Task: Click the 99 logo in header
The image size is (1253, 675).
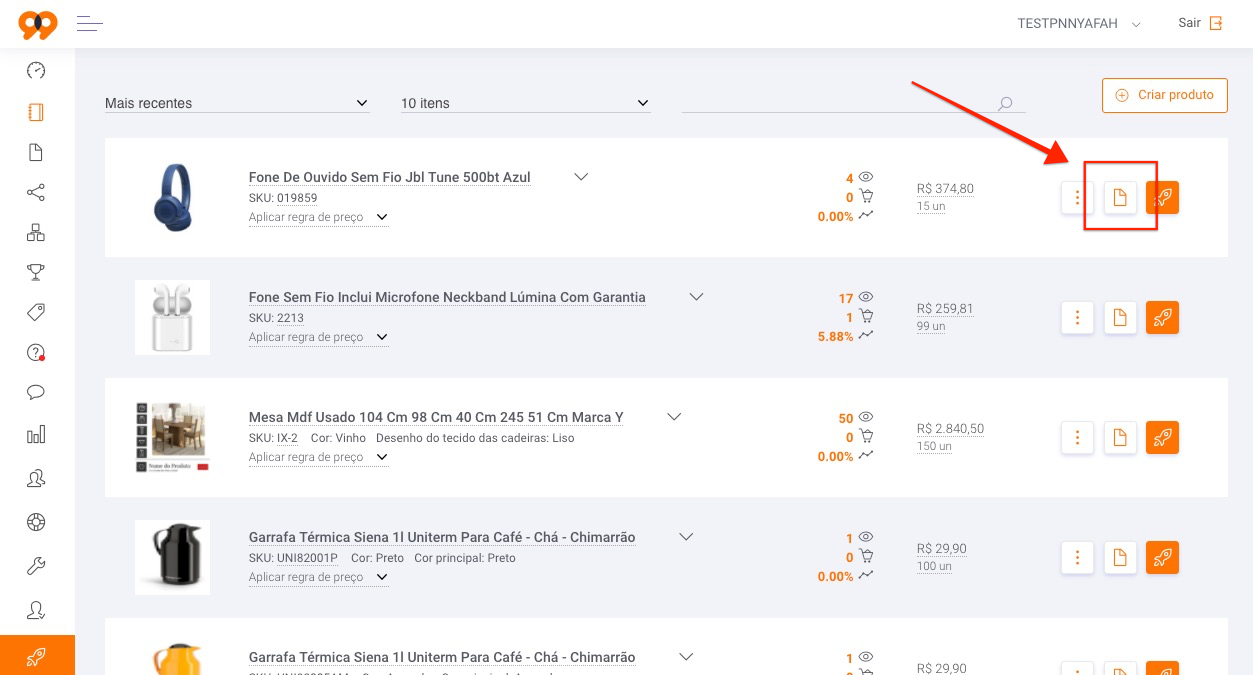Action: click(37, 24)
